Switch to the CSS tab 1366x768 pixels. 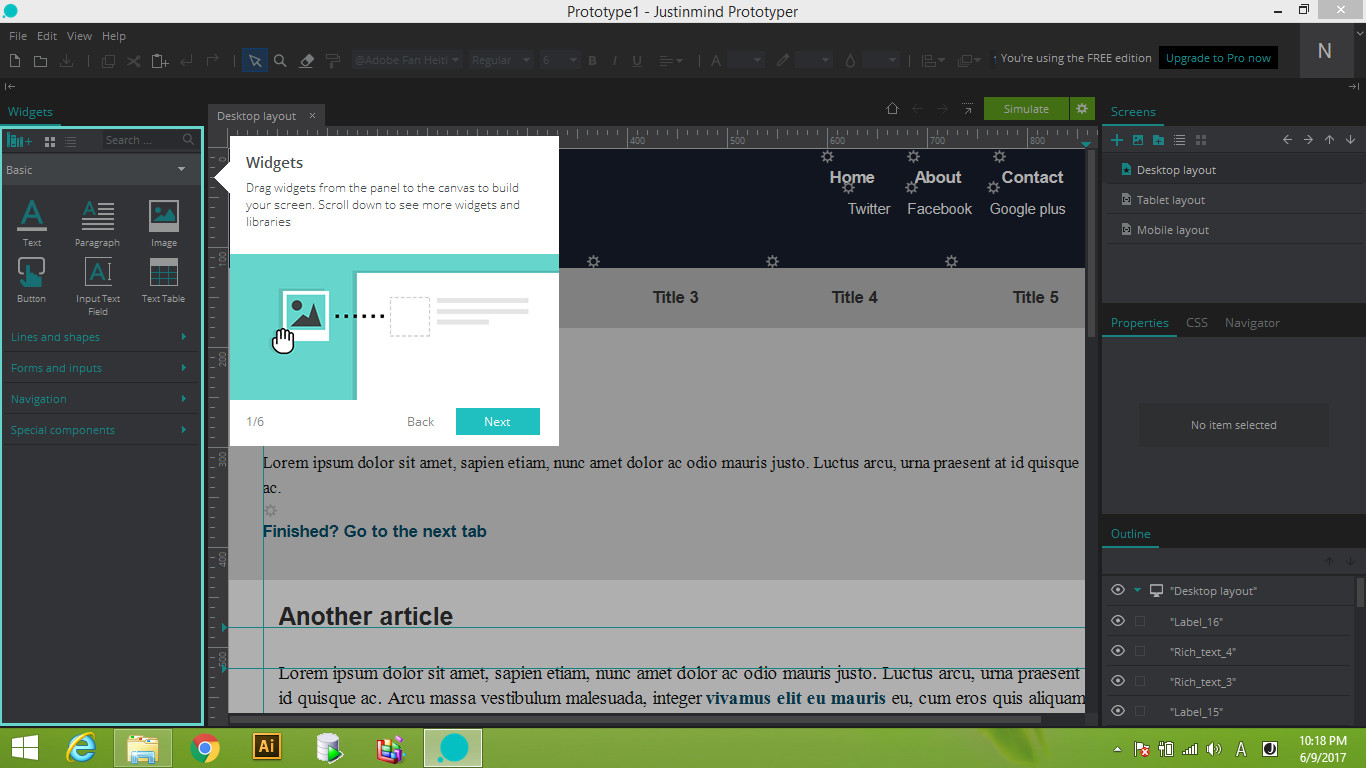(x=1196, y=323)
